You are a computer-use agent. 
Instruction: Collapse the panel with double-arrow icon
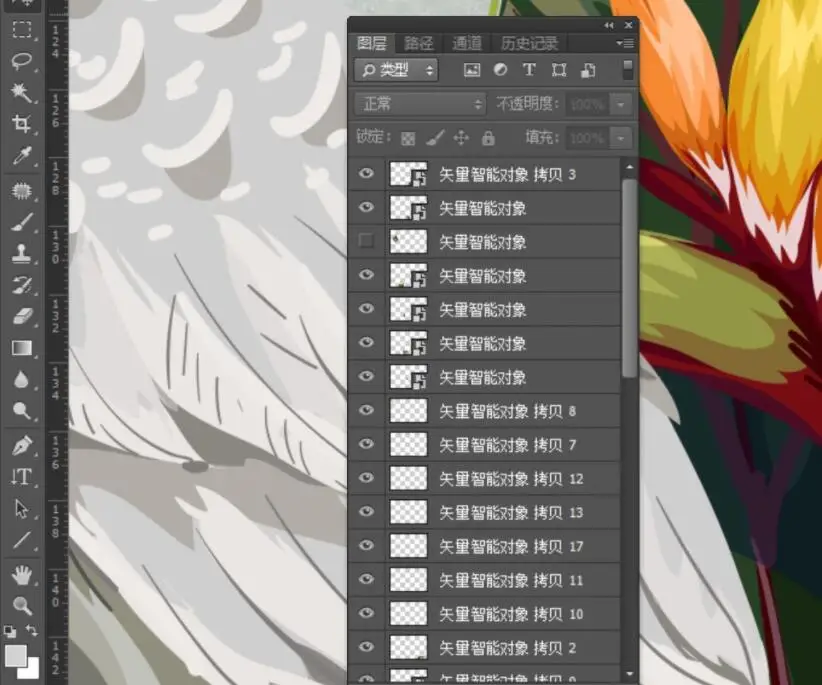click(x=609, y=25)
